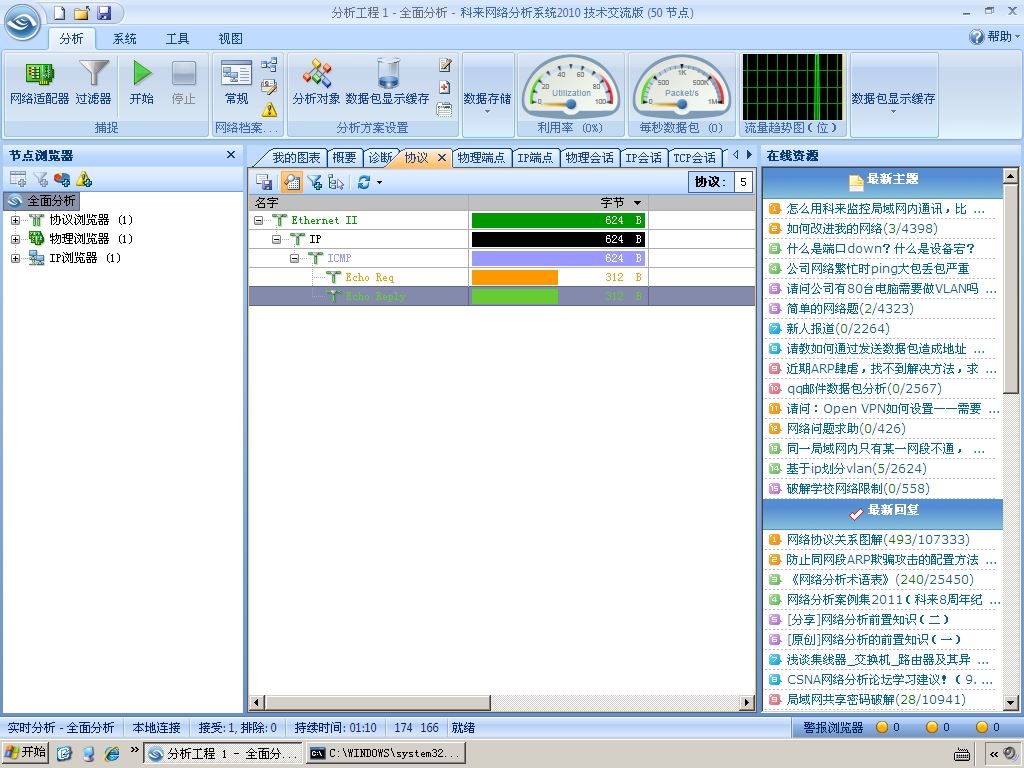This screenshot has height=768, width=1024.
Task: Click the round application logo button
Action: click(22, 24)
